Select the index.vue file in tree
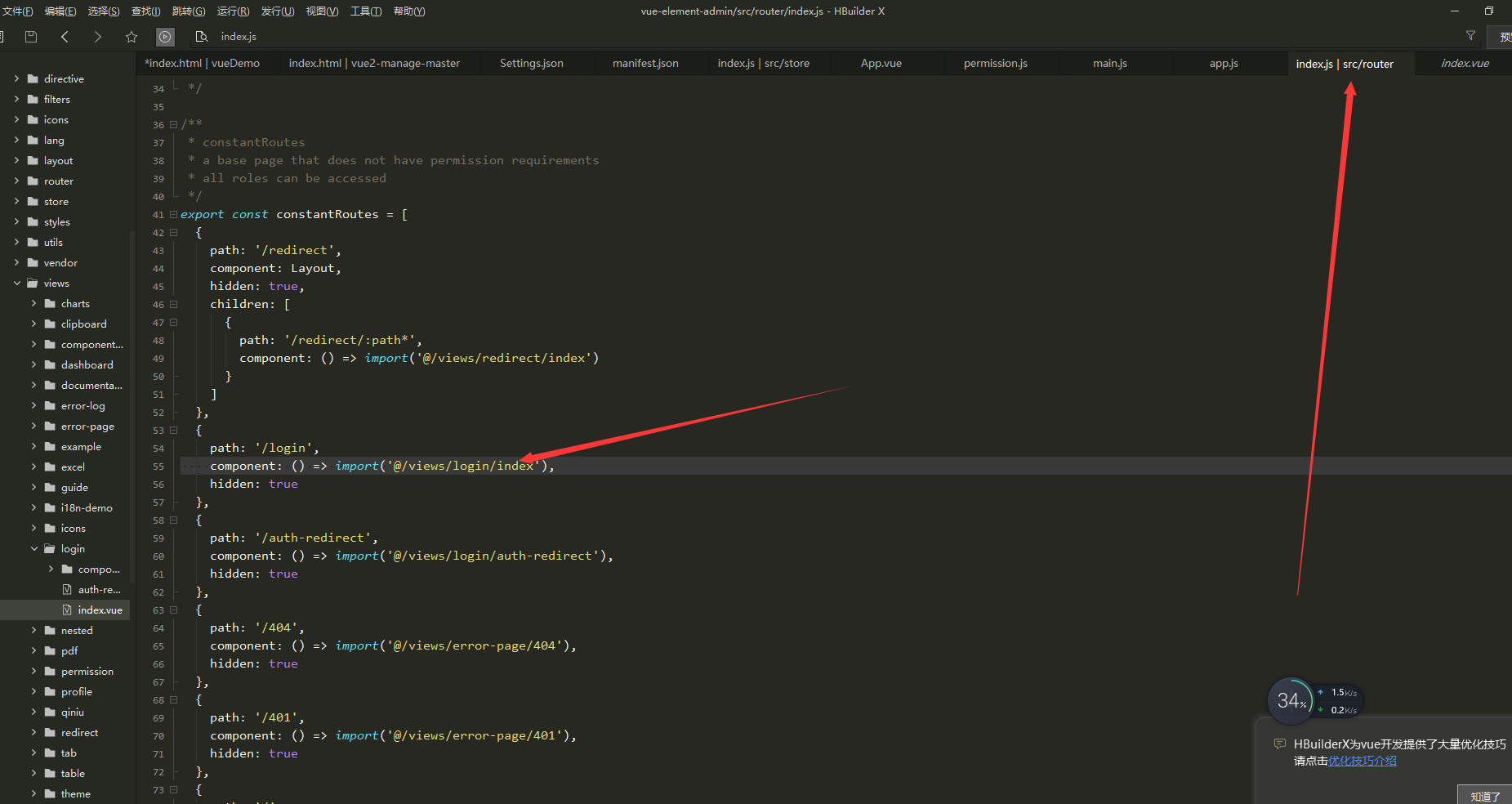The height and width of the screenshot is (804, 1512). click(x=65, y=610)
